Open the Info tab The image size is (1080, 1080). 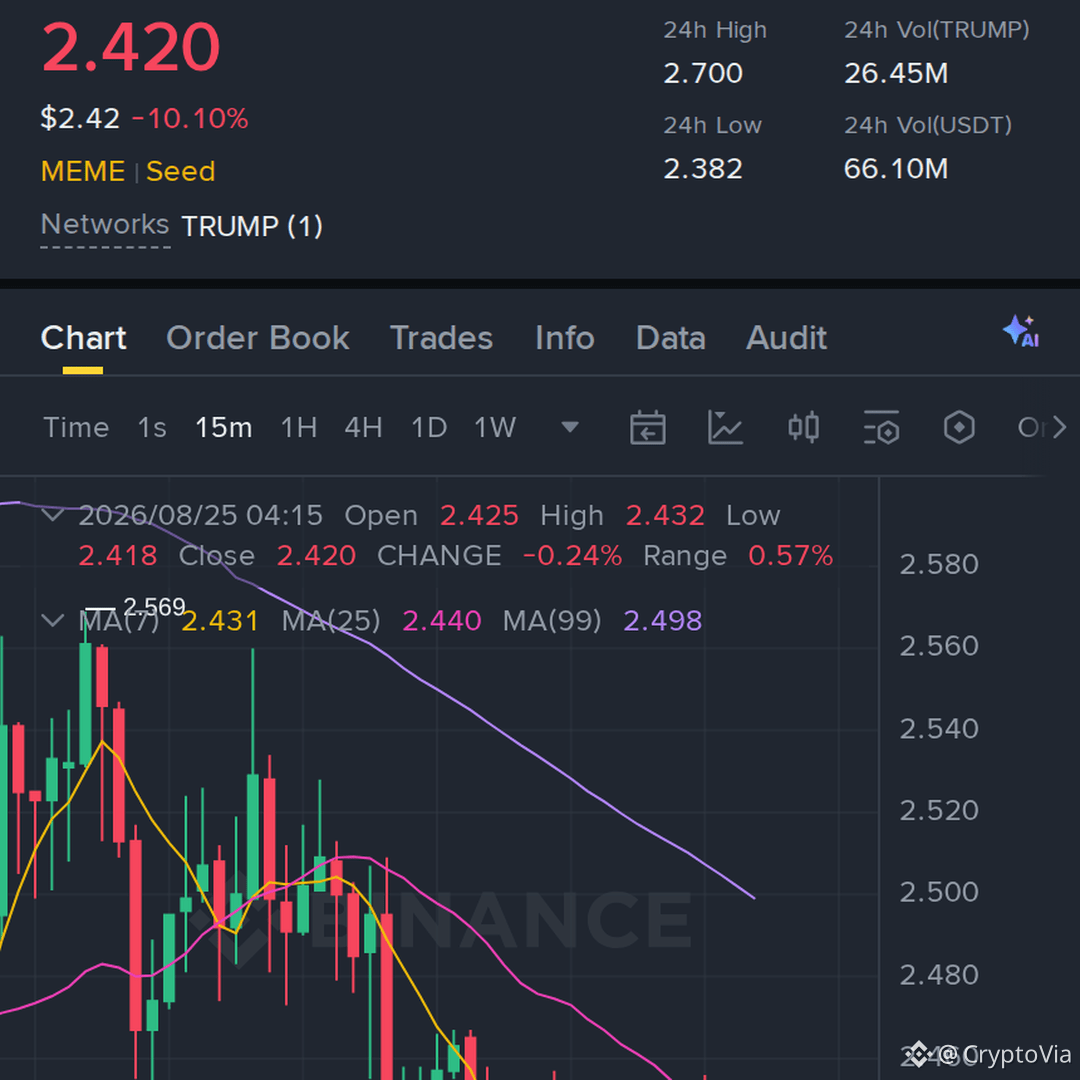(x=565, y=338)
